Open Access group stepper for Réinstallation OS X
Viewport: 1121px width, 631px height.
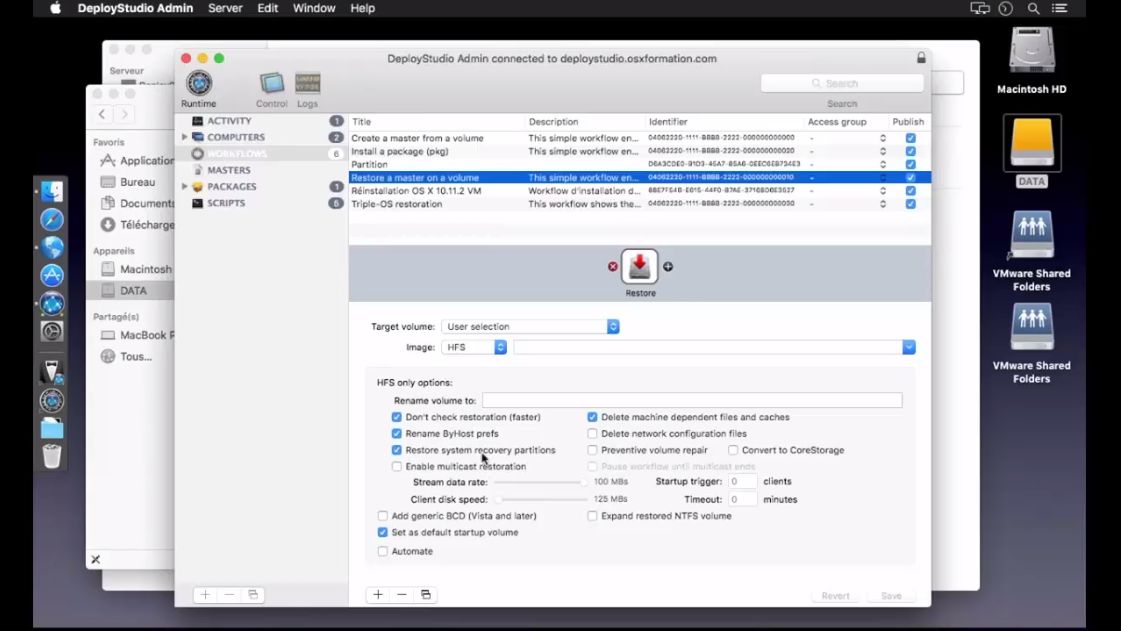pyautogui.click(x=883, y=191)
